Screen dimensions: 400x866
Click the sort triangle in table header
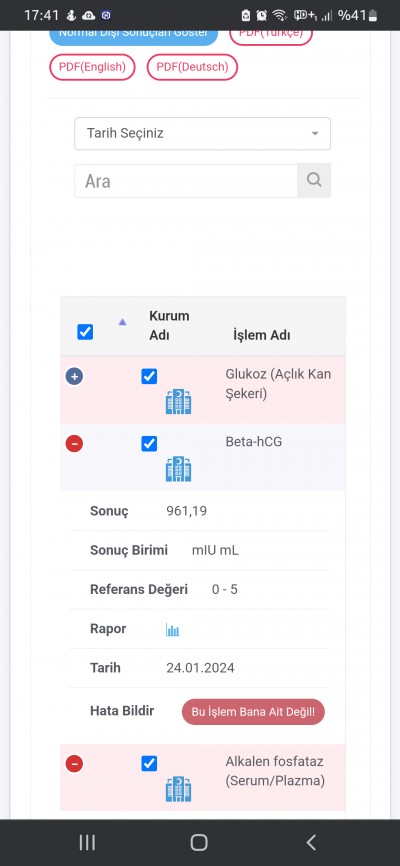click(x=123, y=322)
